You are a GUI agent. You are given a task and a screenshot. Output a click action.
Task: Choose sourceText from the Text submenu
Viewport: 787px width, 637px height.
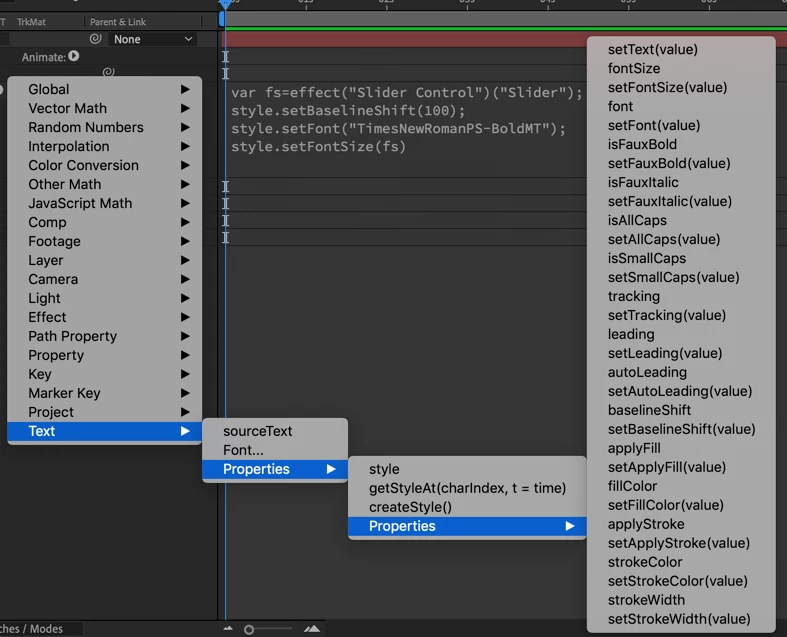click(275, 431)
